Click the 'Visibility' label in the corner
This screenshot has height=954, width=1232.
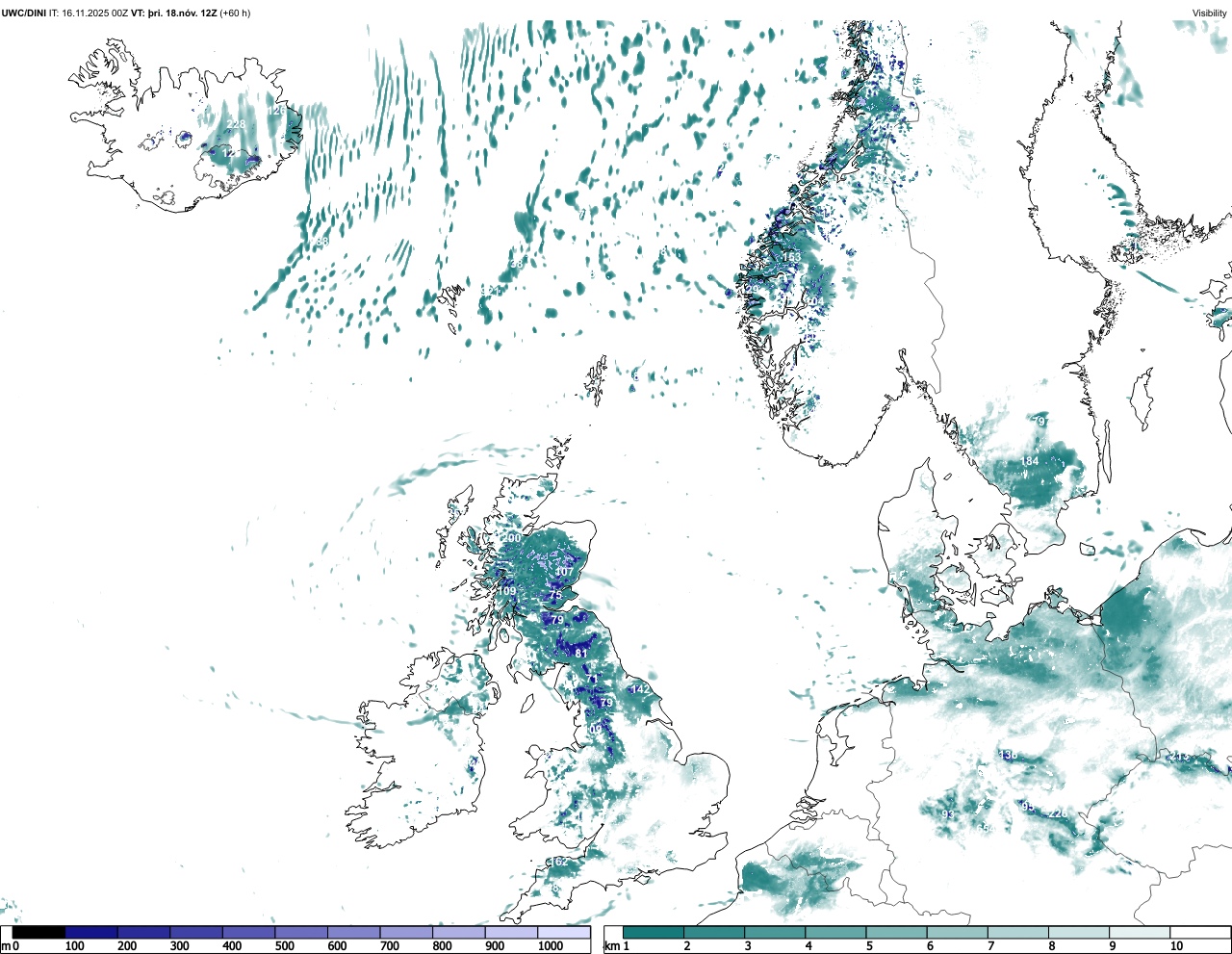coord(1210,13)
